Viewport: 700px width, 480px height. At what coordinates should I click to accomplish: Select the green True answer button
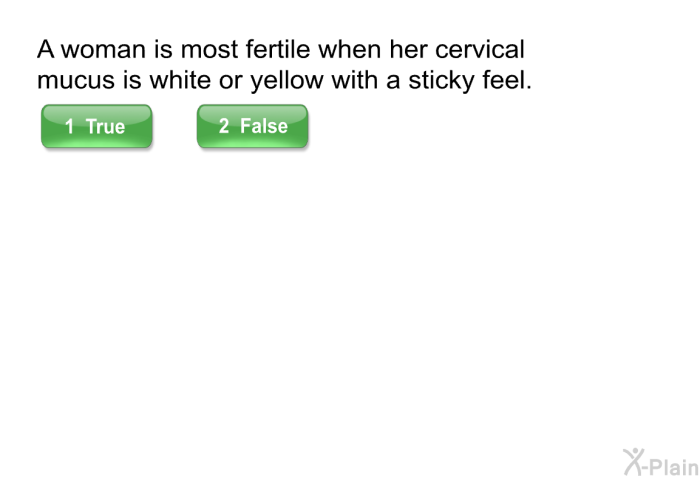coord(96,126)
